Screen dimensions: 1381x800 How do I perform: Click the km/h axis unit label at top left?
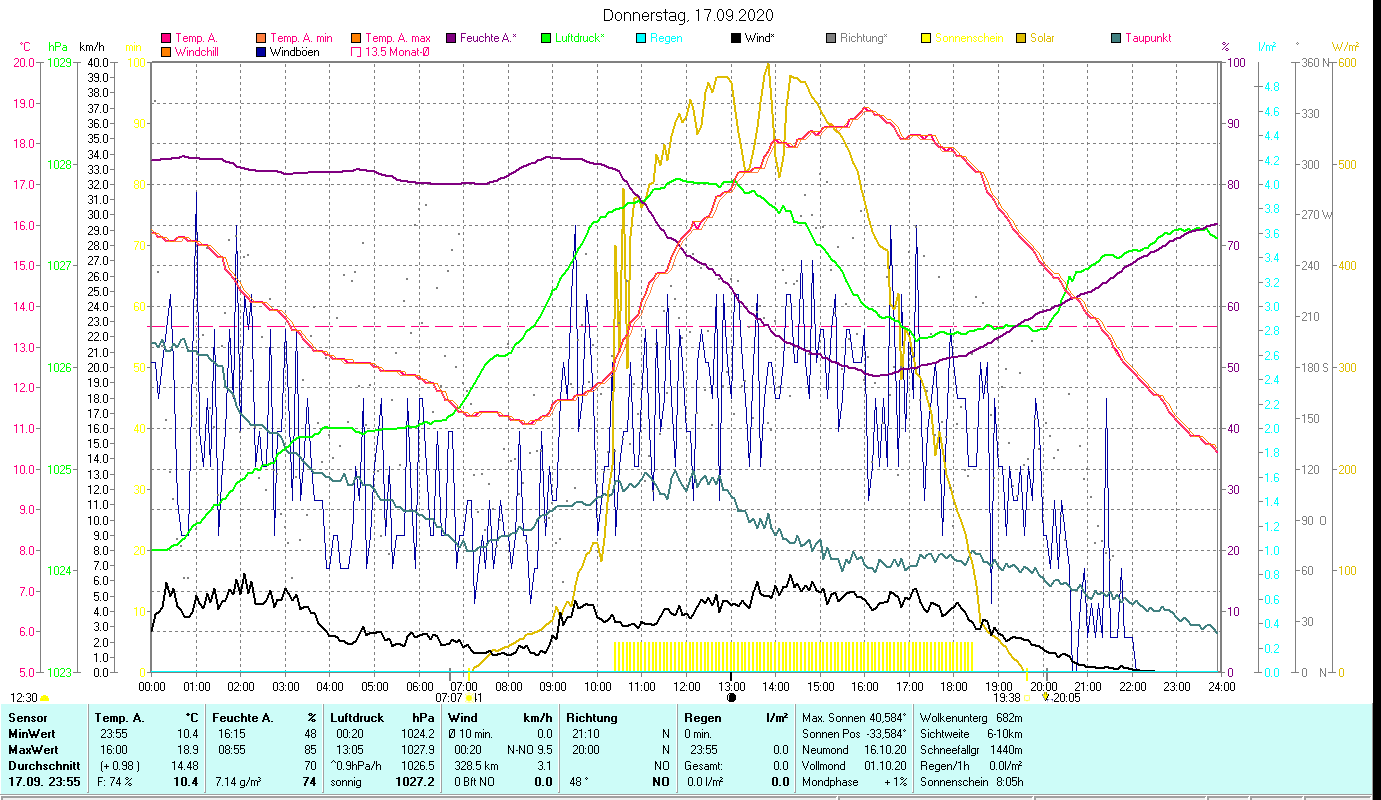(91, 47)
